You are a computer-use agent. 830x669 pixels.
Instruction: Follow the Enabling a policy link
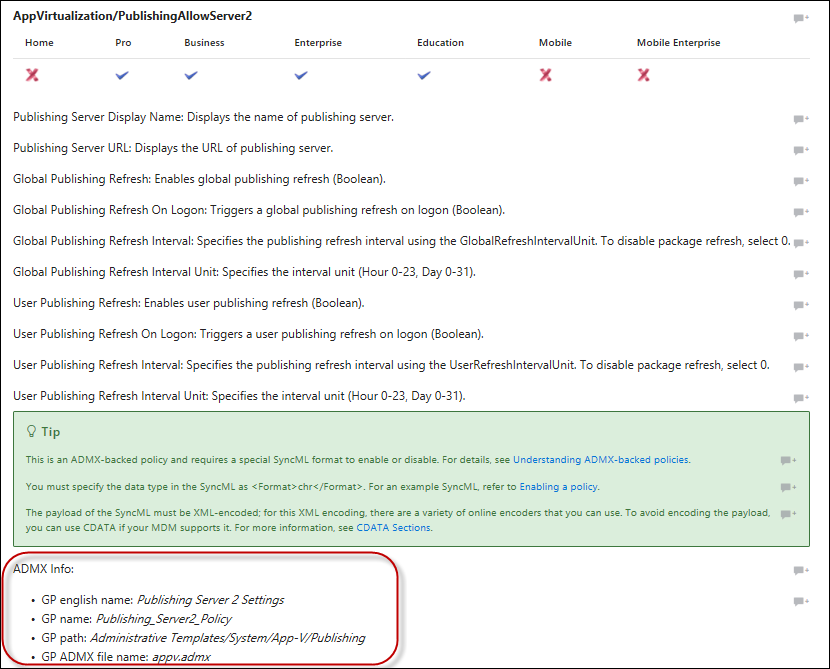558,487
